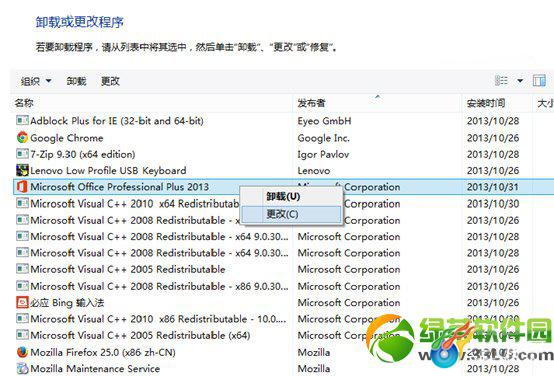This screenshot has width=554, height=376.
Task: Sort by the 安装时间 column header
Action: pyautogui.click(x=486, y=103)
